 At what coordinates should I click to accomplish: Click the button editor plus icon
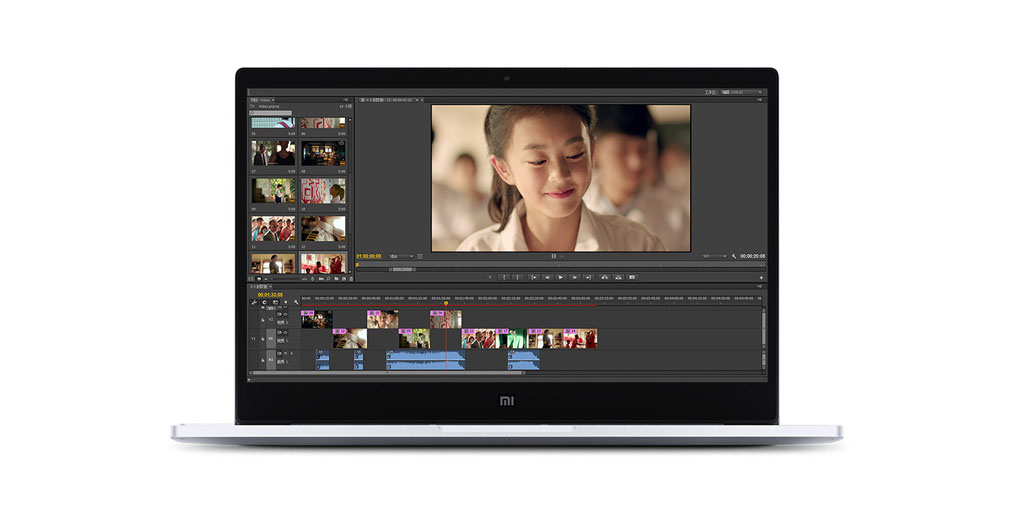(x=761, y=277)
